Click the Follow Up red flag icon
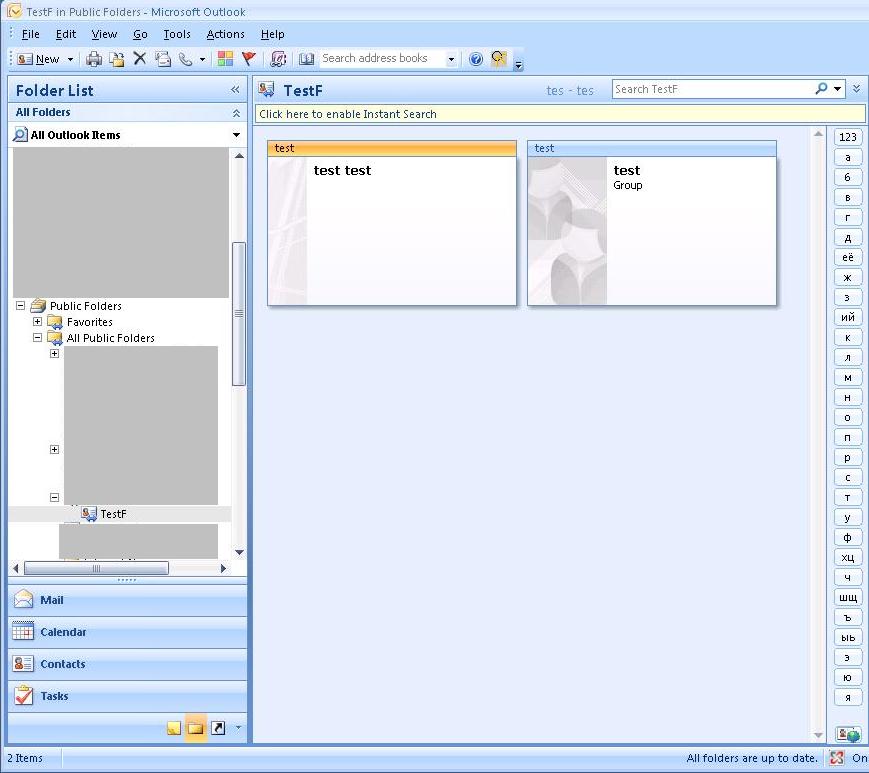Image resolution: width=869 pixels, height=773 pixels. click(249, 59)
